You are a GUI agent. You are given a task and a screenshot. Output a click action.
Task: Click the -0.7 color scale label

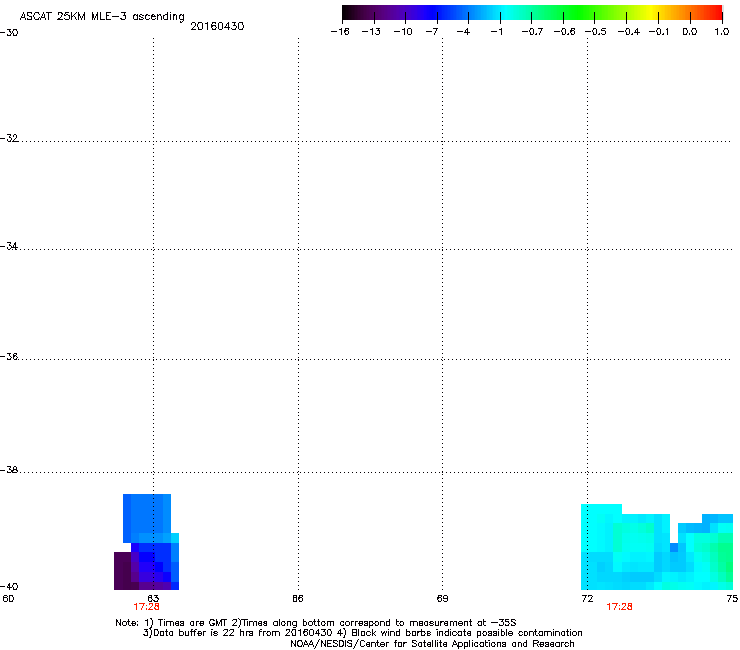[532, 32]
